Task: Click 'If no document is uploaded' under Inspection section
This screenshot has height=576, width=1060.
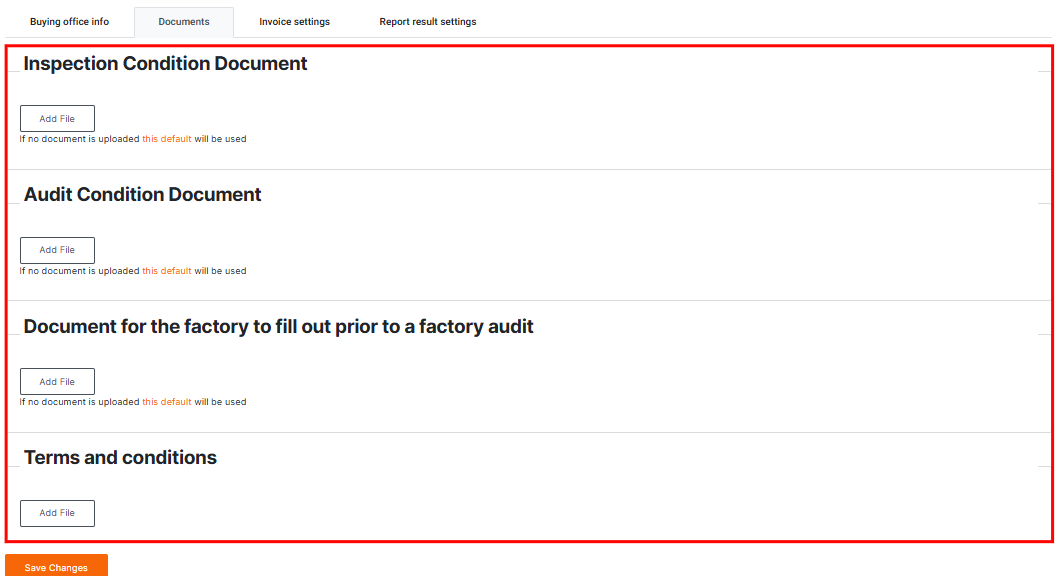Action: [79, 139]
